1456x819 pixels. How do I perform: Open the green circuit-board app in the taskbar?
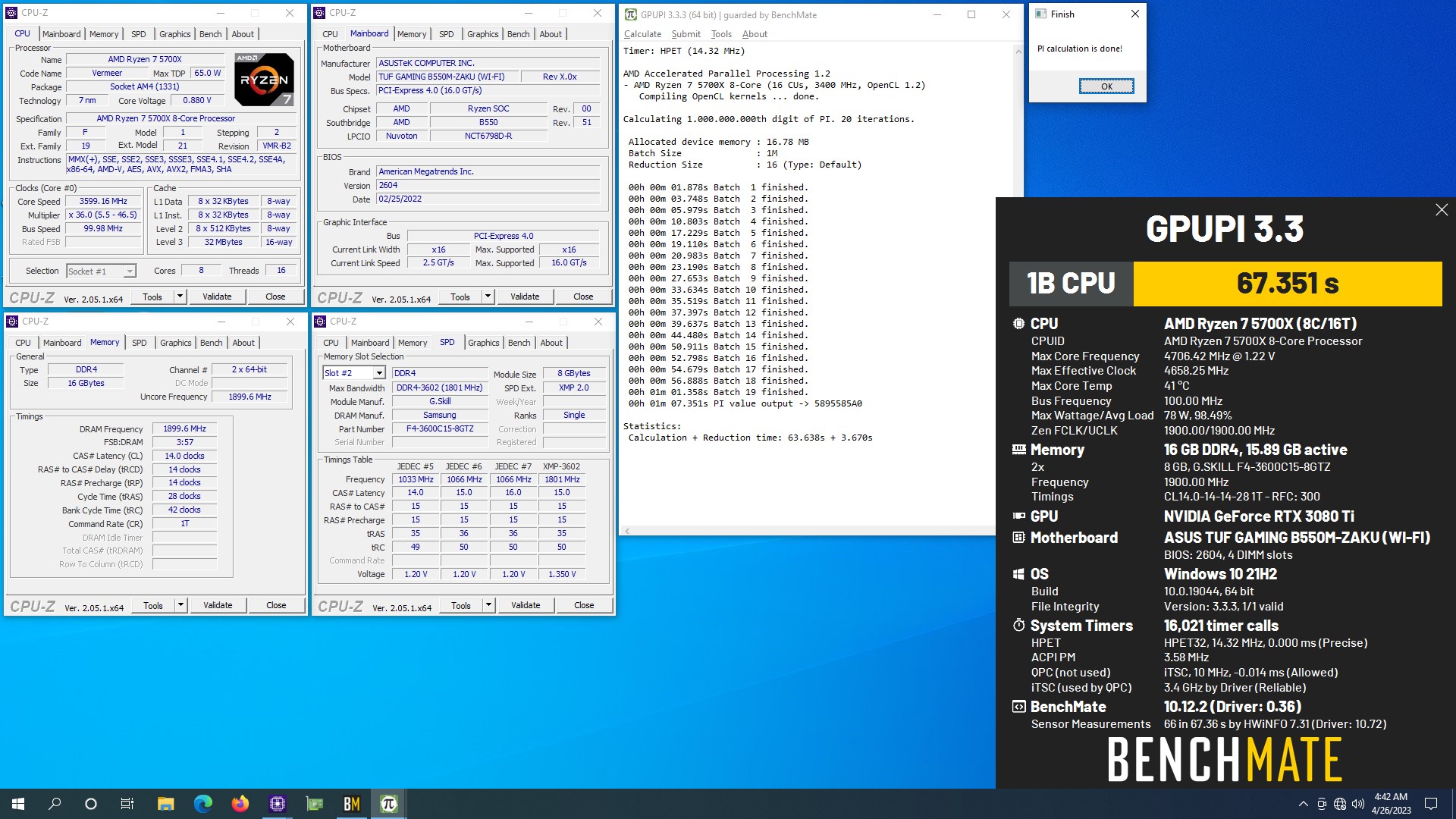[314, 804]
